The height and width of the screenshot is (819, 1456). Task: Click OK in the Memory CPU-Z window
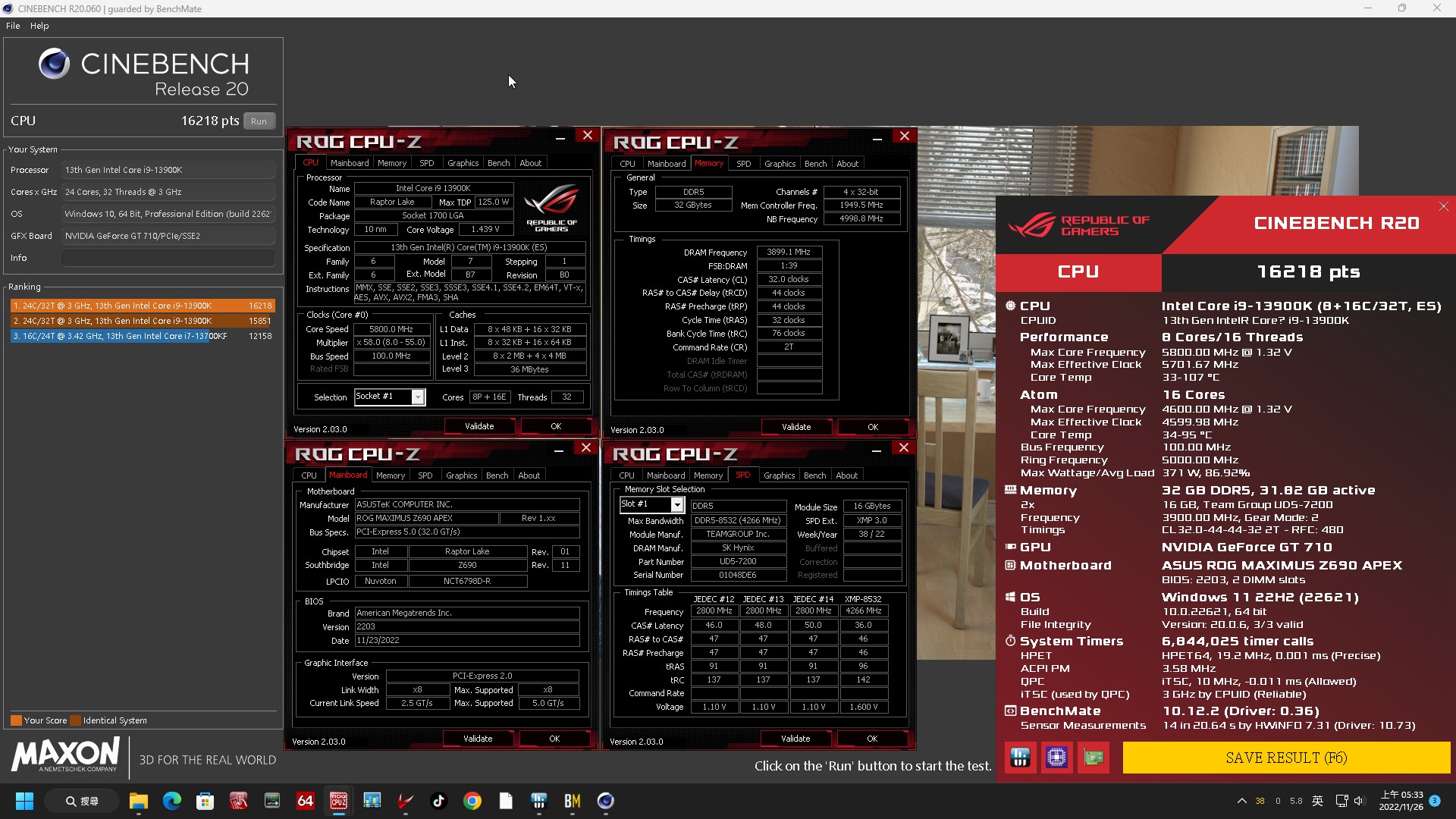click(873, 427)
